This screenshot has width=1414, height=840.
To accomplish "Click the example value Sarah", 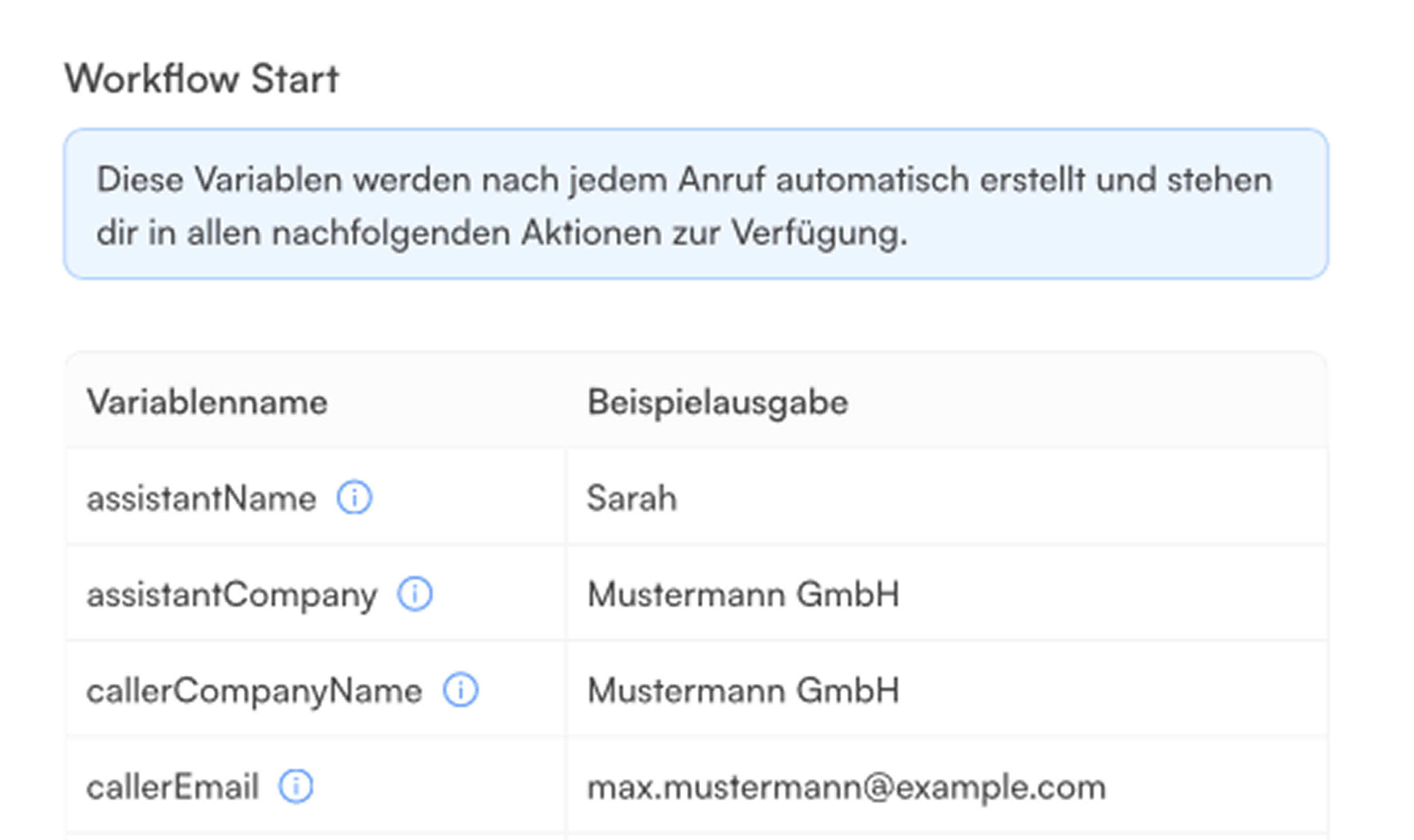I will (631, 498).
